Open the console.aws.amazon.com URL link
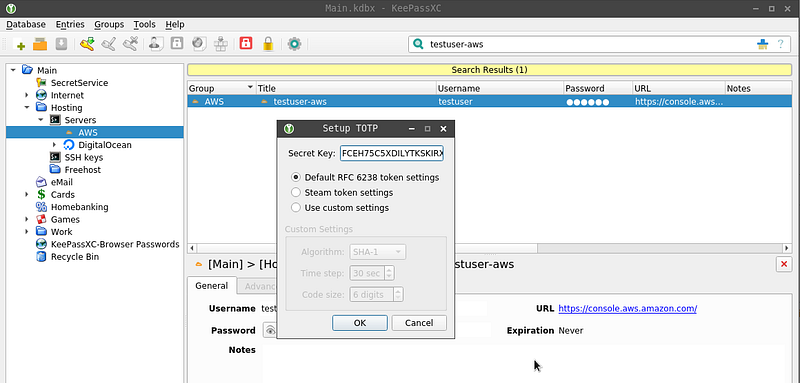Viewport: 800px width, 383px height. click(x=628, y=309)
